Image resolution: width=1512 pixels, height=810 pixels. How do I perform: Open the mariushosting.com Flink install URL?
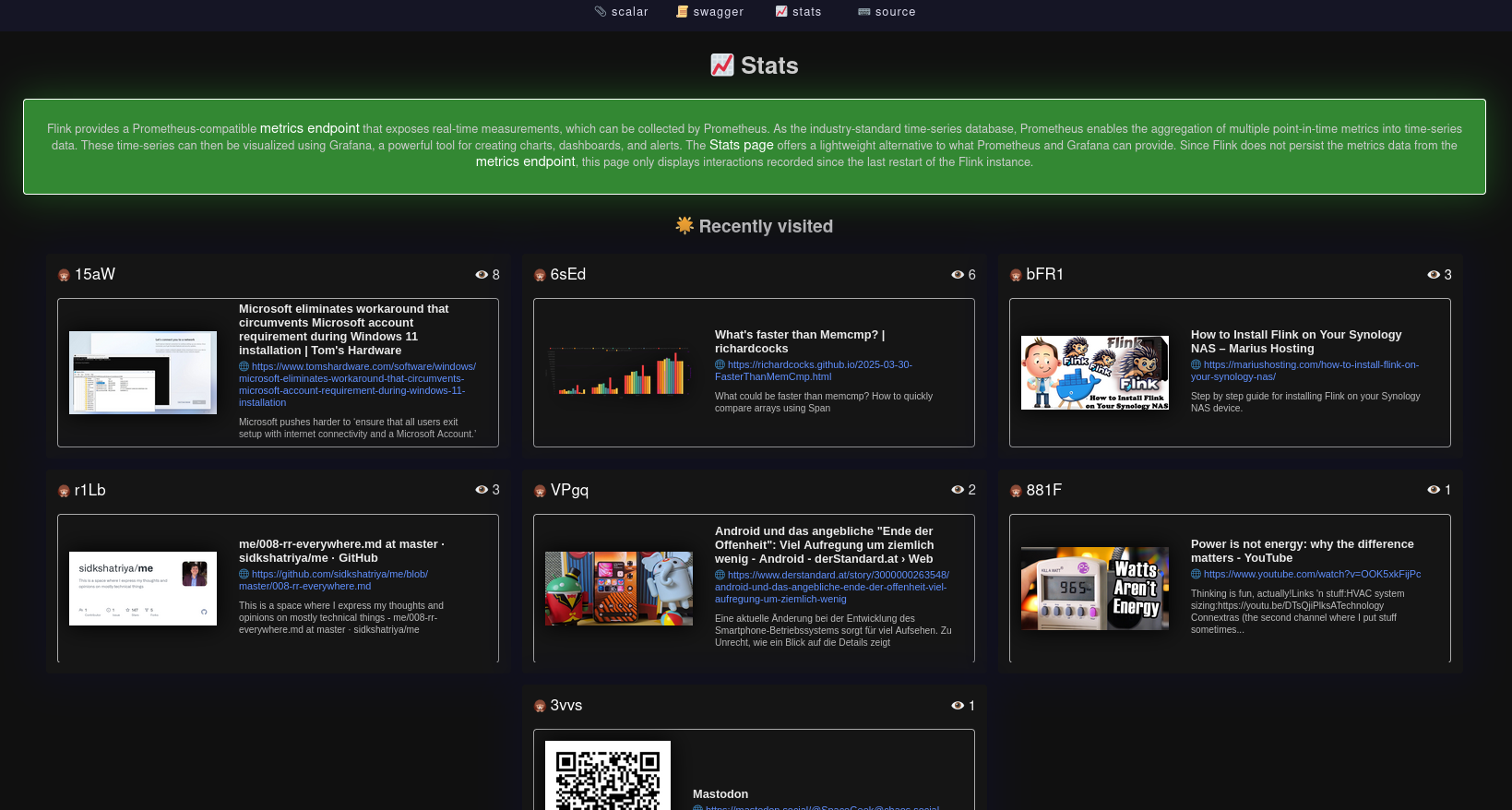click(x=1304, y=370)
